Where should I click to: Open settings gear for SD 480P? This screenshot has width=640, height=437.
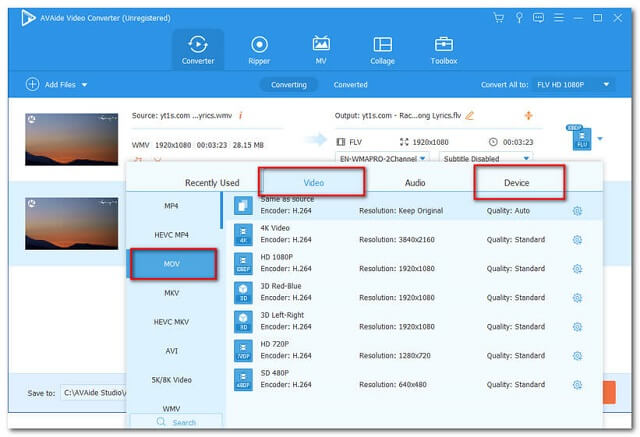(577, 385)
